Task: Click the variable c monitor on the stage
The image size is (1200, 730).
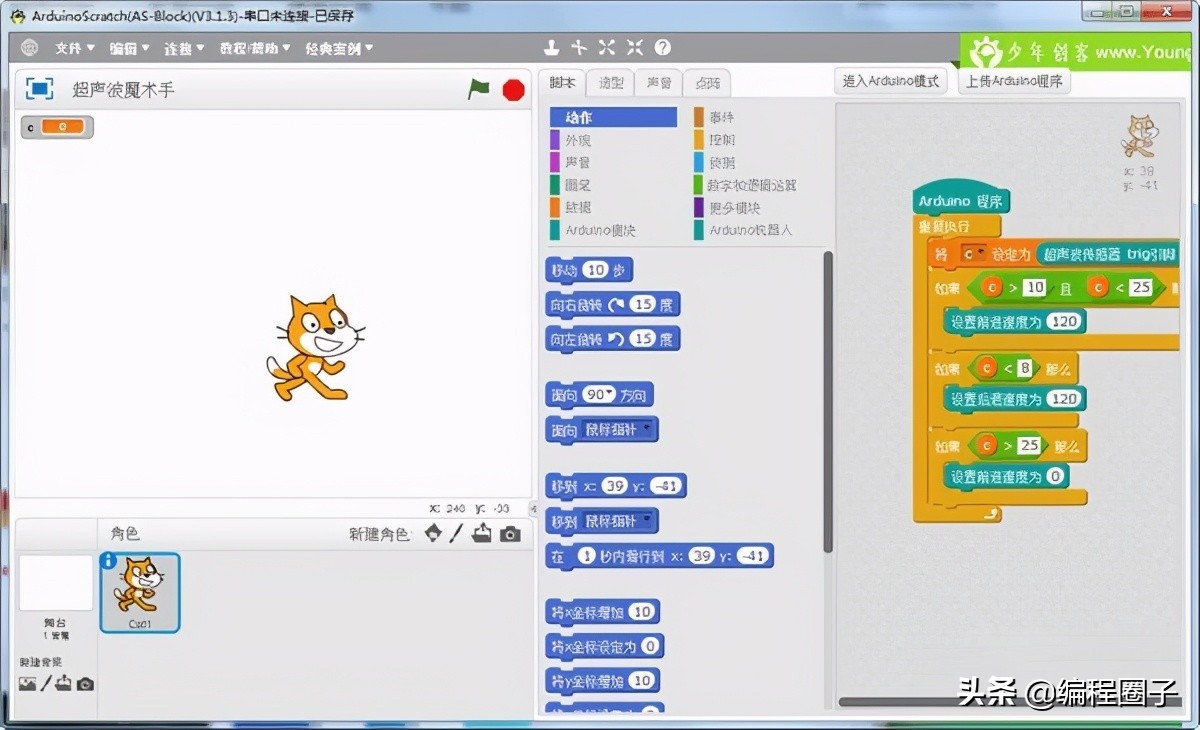Action: coord(57,127)
